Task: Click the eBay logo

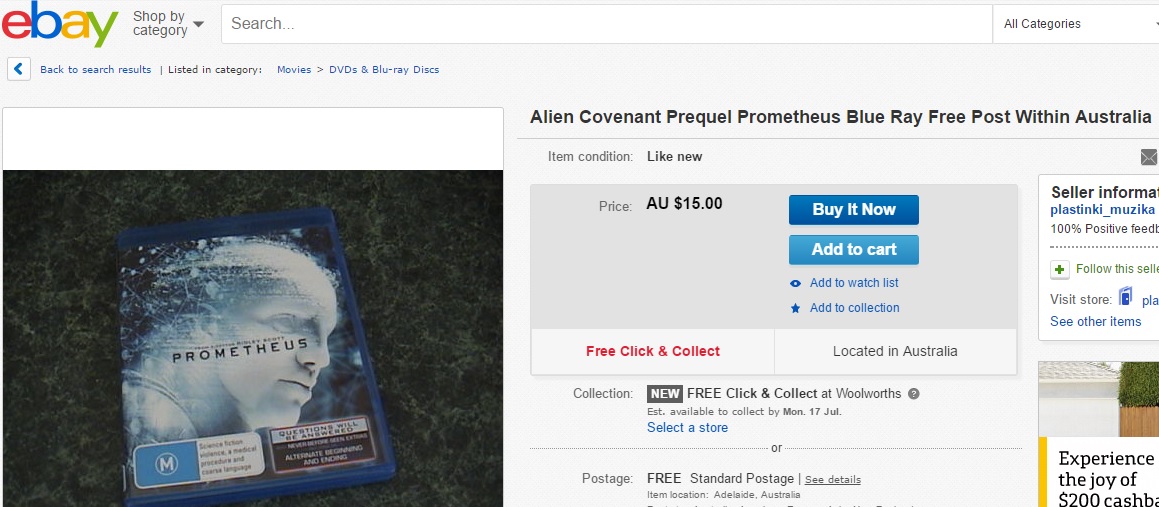Action: [60, 24]
